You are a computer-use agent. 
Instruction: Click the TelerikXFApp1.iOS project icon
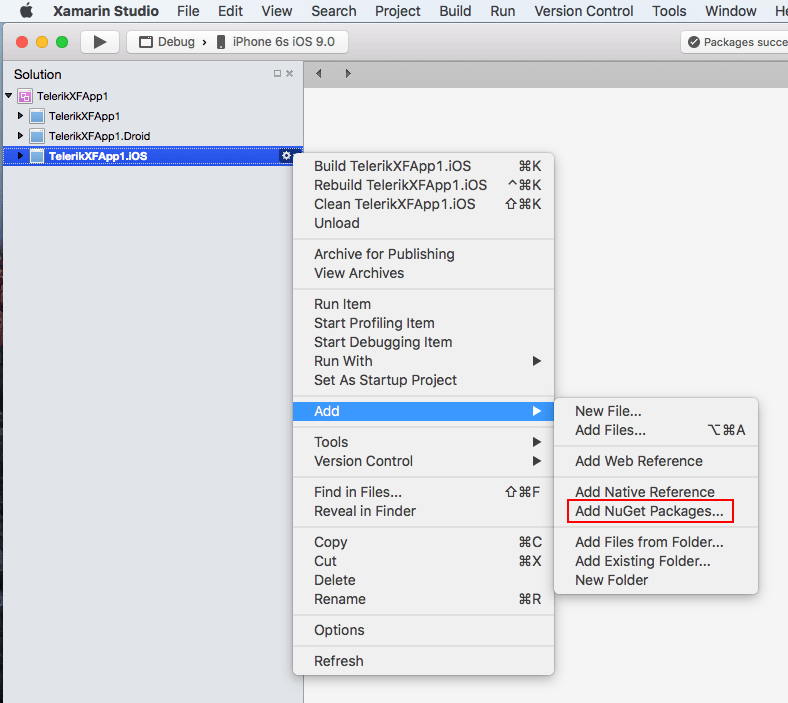point(37,156)
